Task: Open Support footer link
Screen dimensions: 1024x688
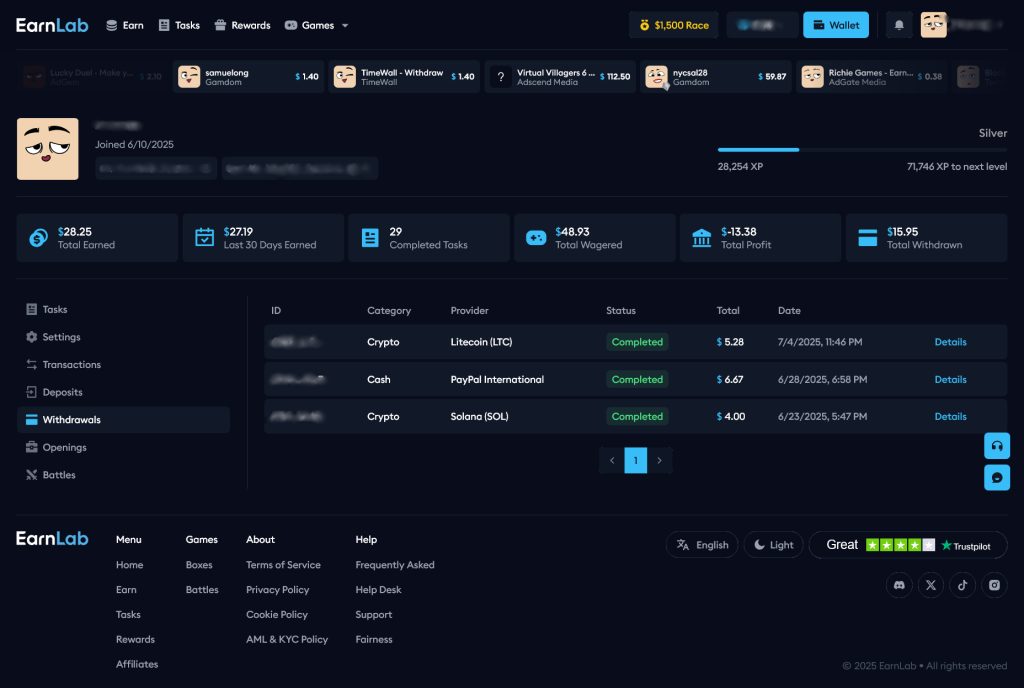Action: tap(374, 614)
